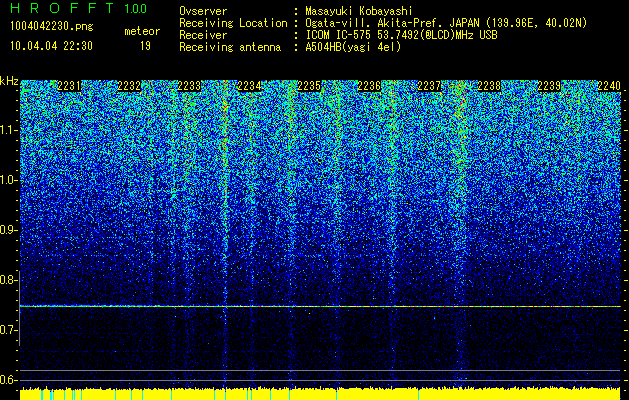Screen dimensions: 629x400
Task: Click the 0.9 kHz axis label
Action: [9, 230]
